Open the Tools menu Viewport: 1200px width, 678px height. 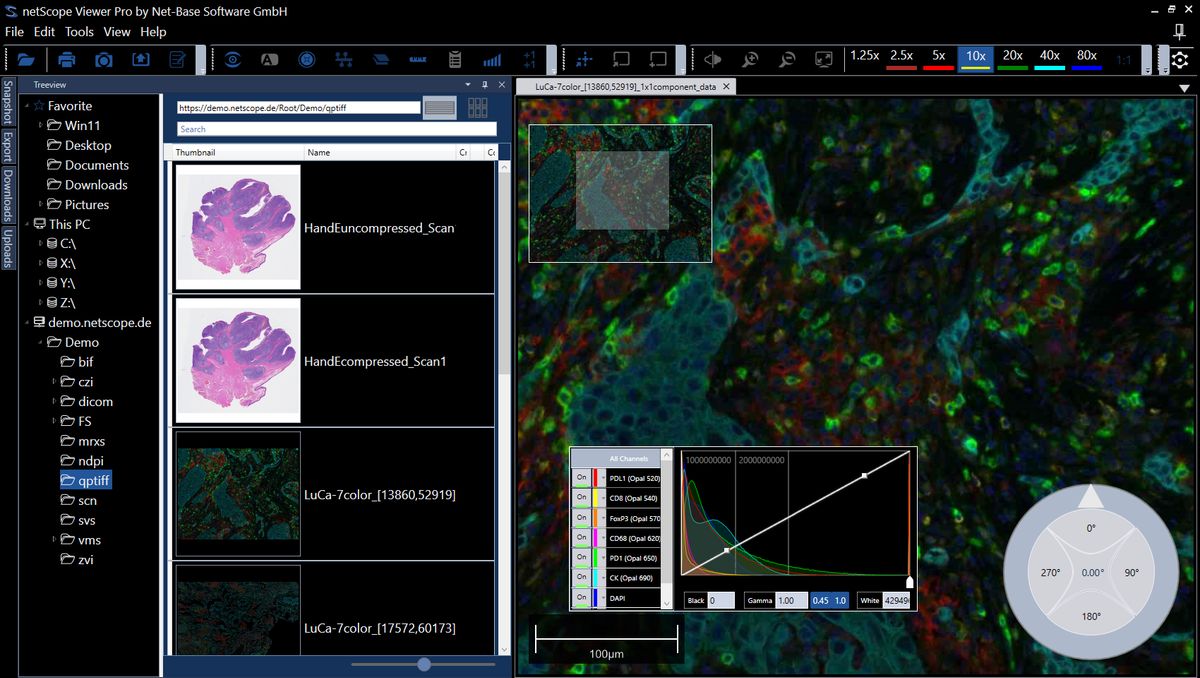pyautogui.click(x=78, y=31)
